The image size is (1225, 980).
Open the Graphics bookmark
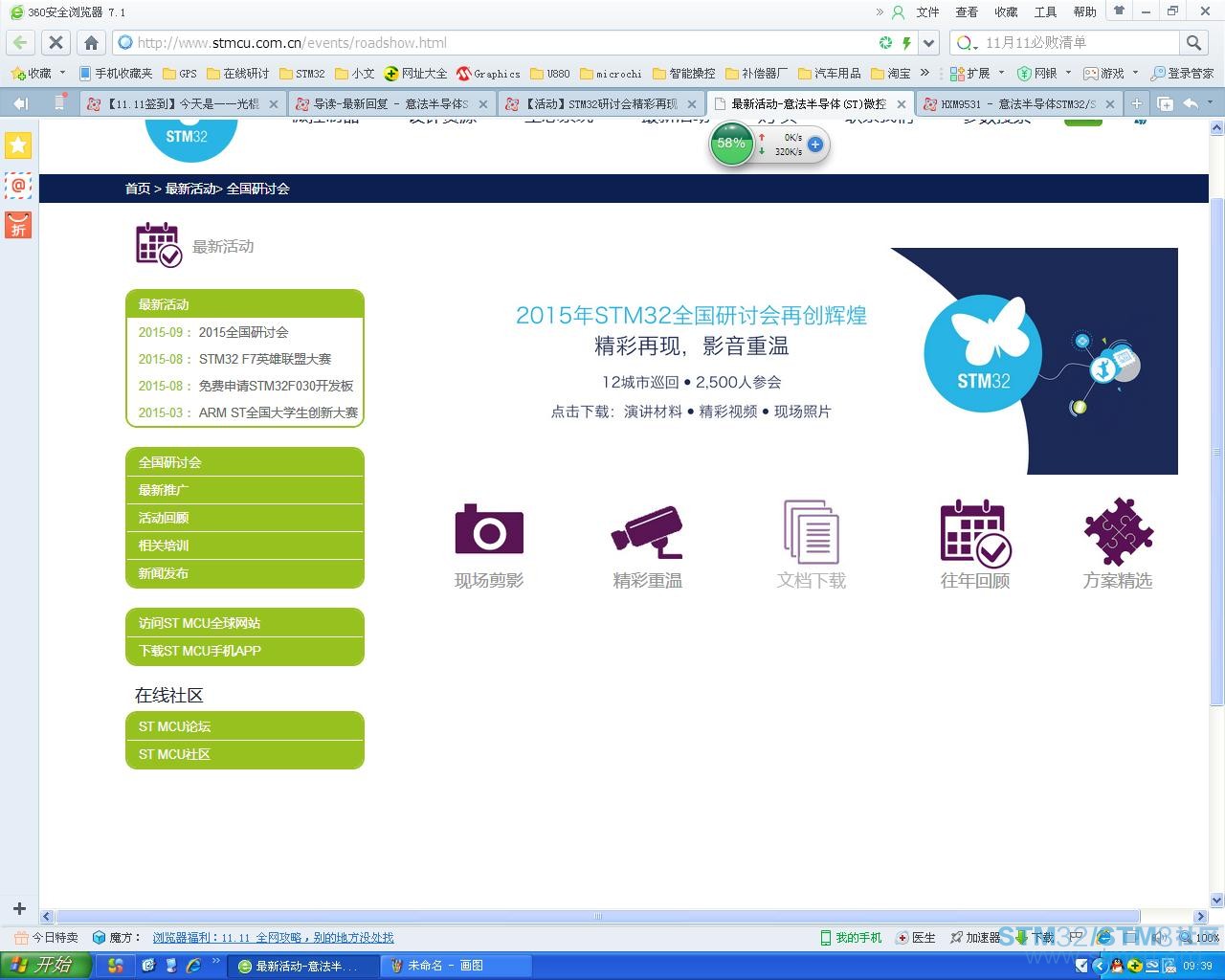point(489,73)
